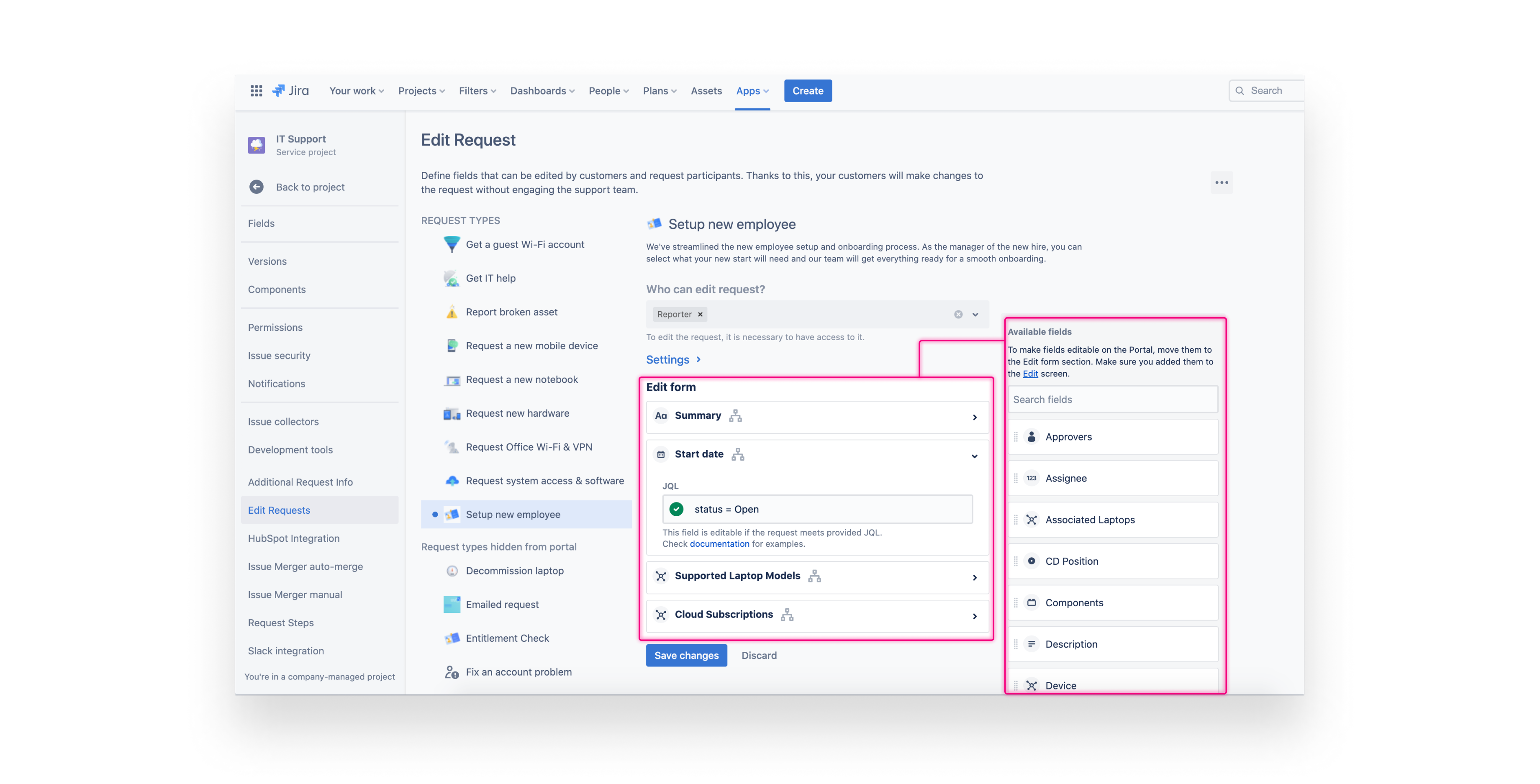Click the Discard button
This screenshot has width=1540, height=784.
(x=759, y=656)
